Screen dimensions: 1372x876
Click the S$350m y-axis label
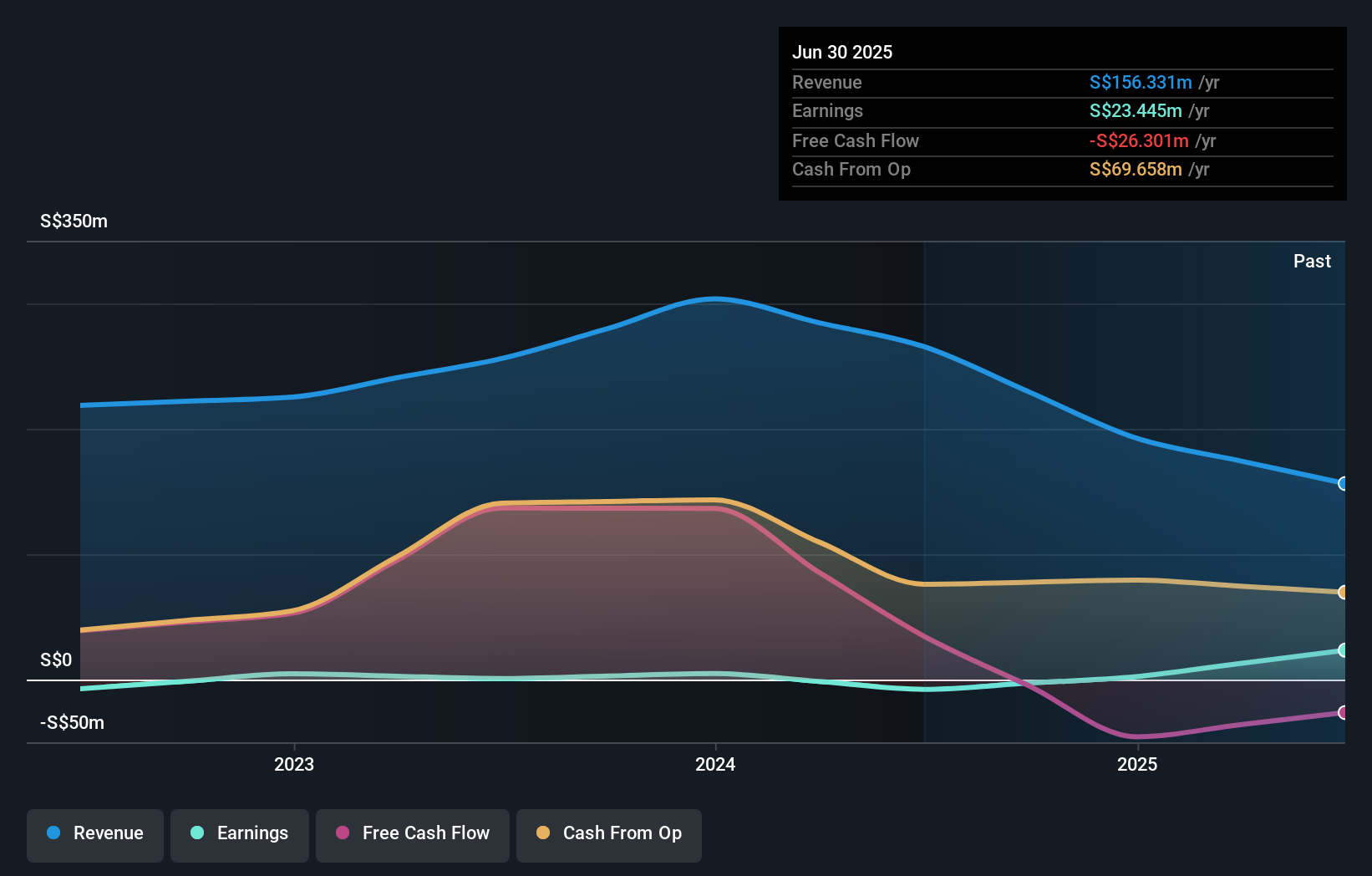(x=74, y=222)
